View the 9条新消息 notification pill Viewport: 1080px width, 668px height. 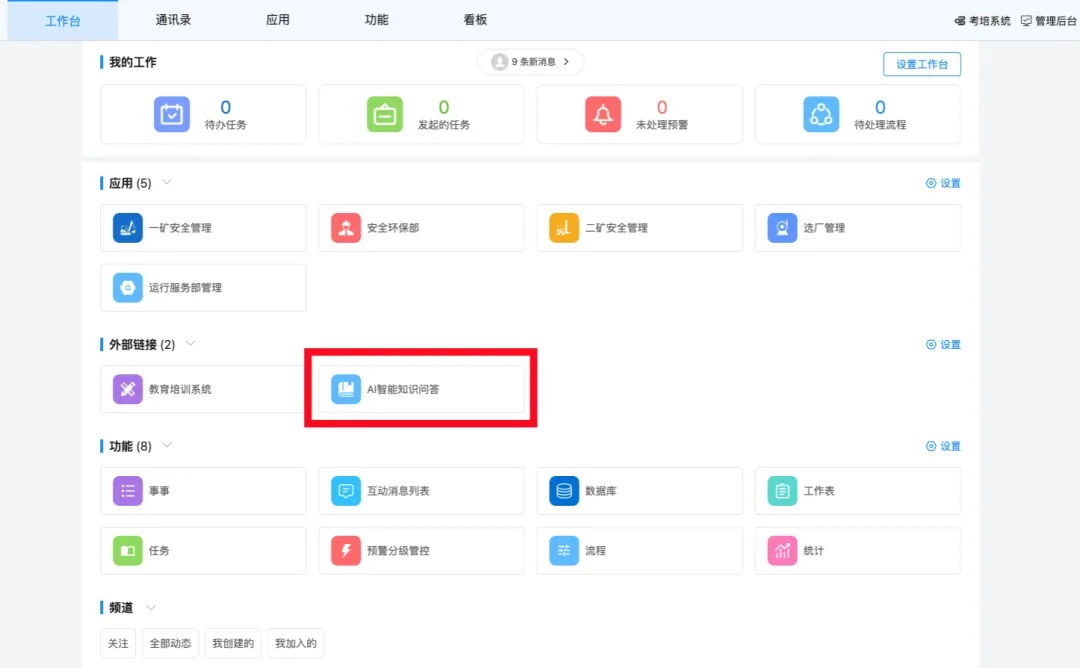530,62
